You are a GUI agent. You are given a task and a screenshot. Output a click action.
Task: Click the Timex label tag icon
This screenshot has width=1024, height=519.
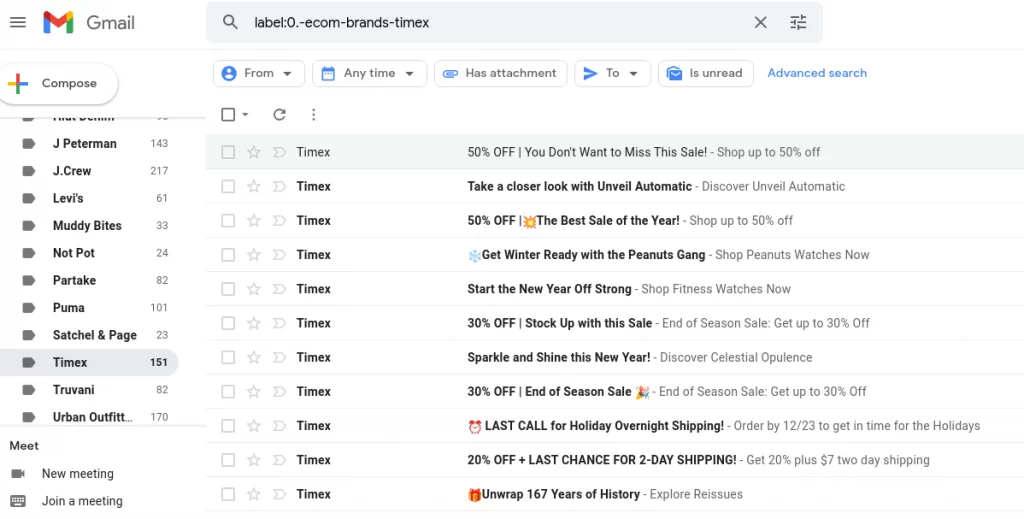pos(29,363)
